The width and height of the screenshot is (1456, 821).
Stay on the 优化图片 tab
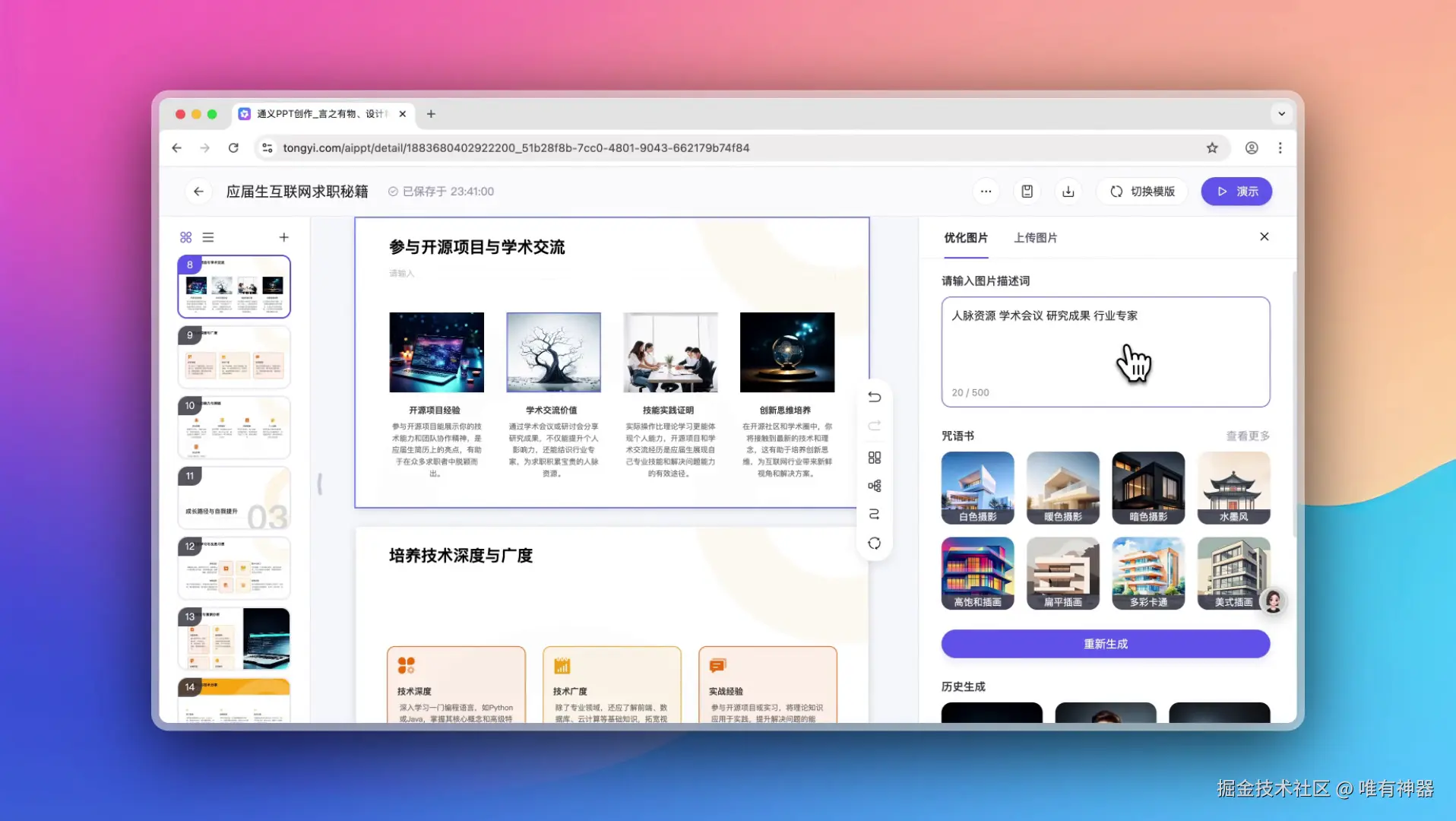[966, 237]
